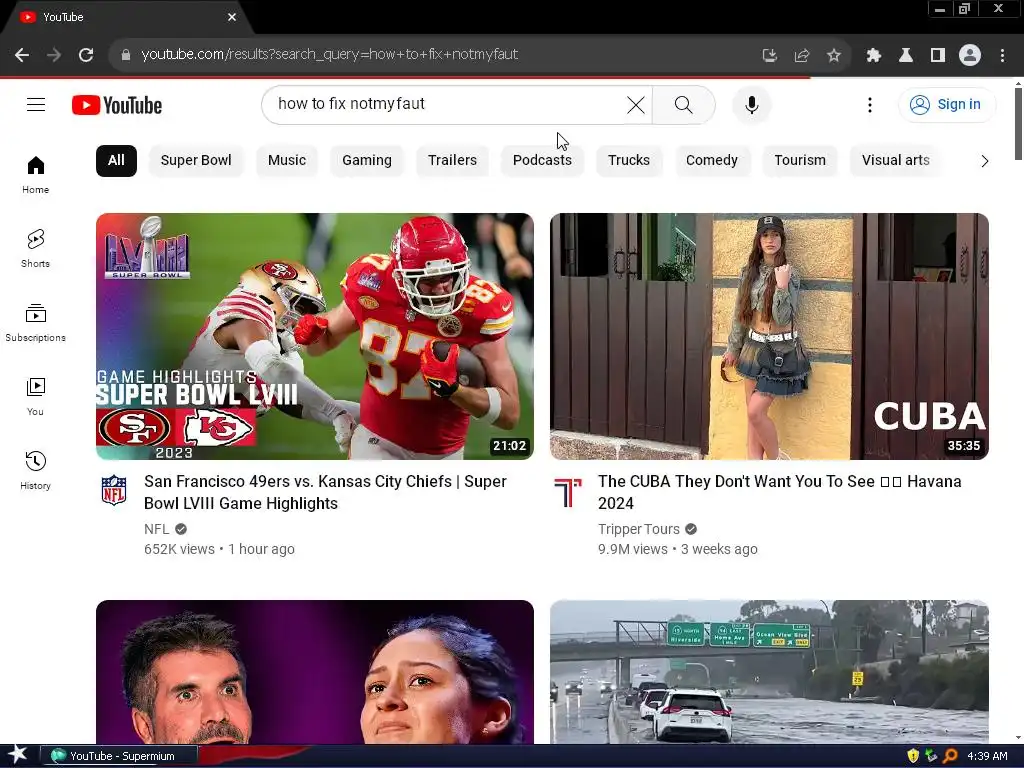Viewport: 1024px width, 768px height.
Task: Reload the page with the refresh icon
Action: click(x=86, y=55)
